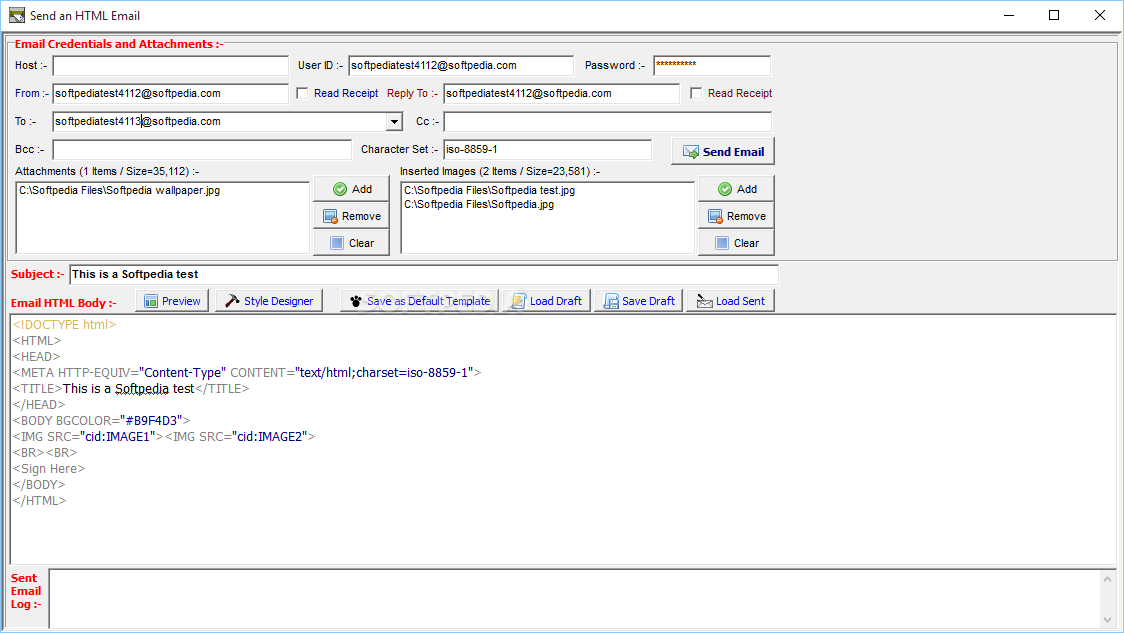
Task: Maximize the Send an HTML Email window
Action: (x=1054, y=15)
